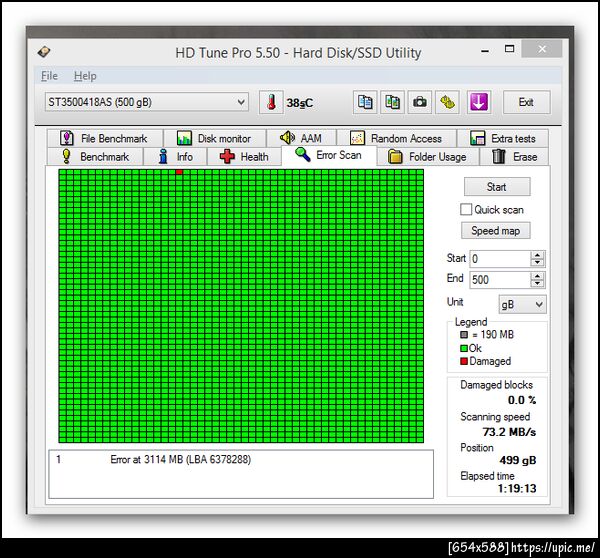The height and width of the screenshot is (558, 600).
Task: Decrease the Start value with down arrow
Action: pyautogui.click(x=537, y=263)
